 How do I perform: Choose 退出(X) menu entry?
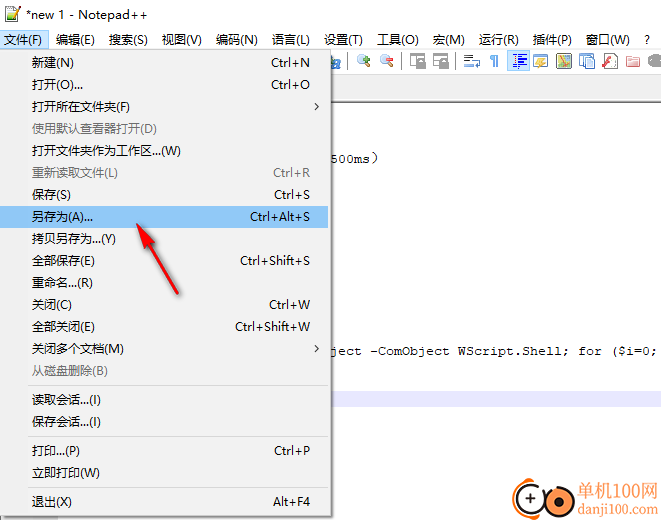click(x=164, y=502)
